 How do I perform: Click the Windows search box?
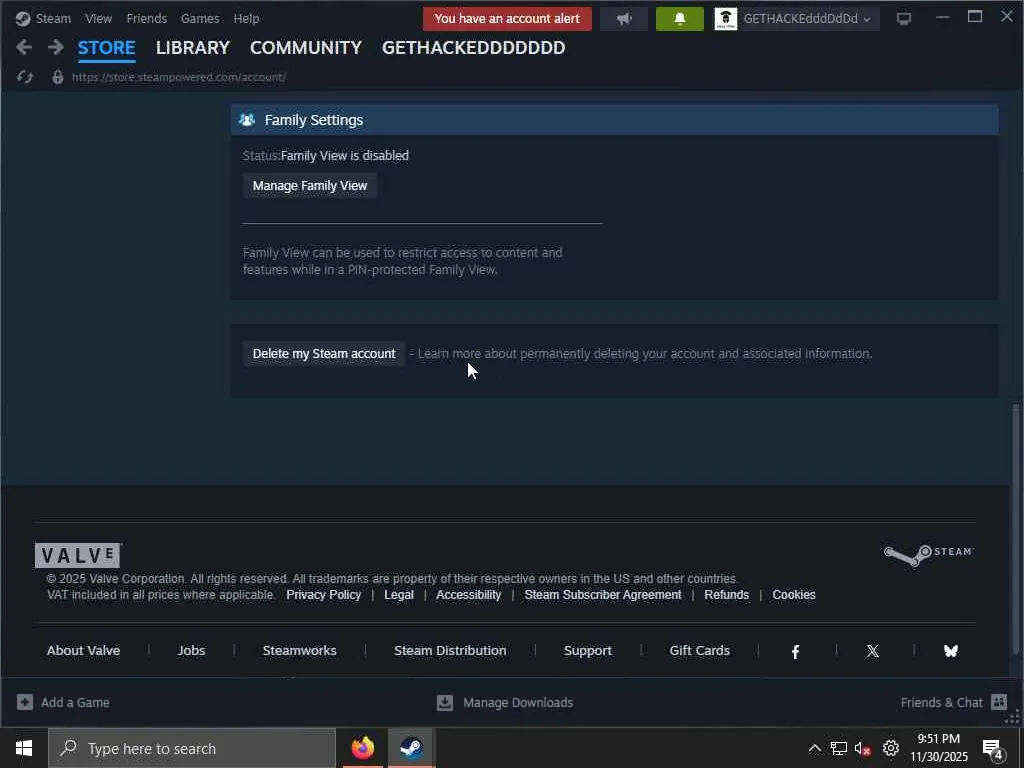192,748
